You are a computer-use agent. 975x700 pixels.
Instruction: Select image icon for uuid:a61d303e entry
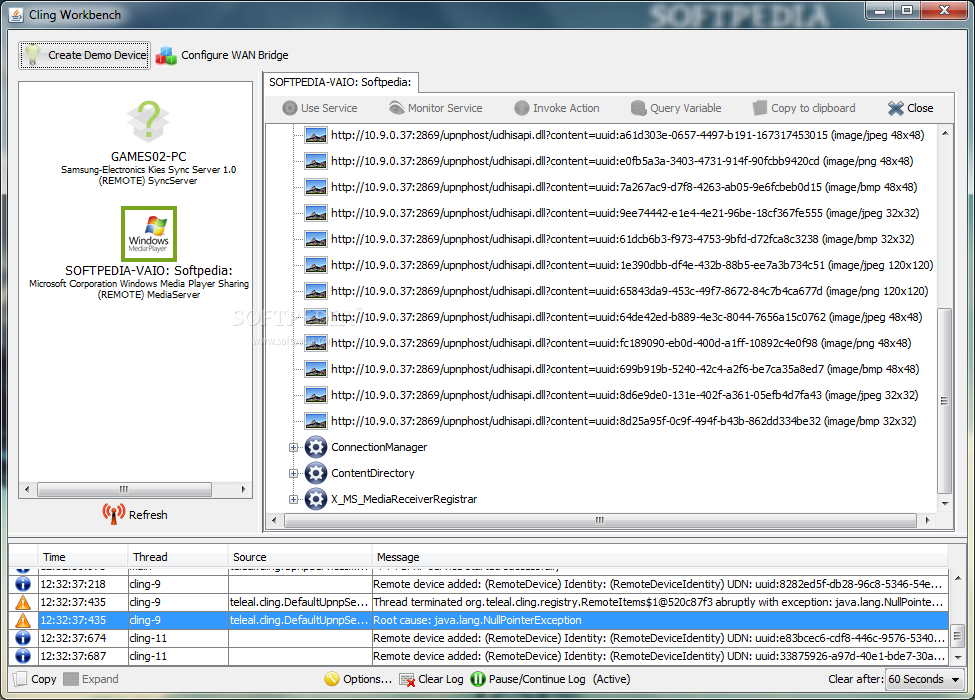(316, 135)
